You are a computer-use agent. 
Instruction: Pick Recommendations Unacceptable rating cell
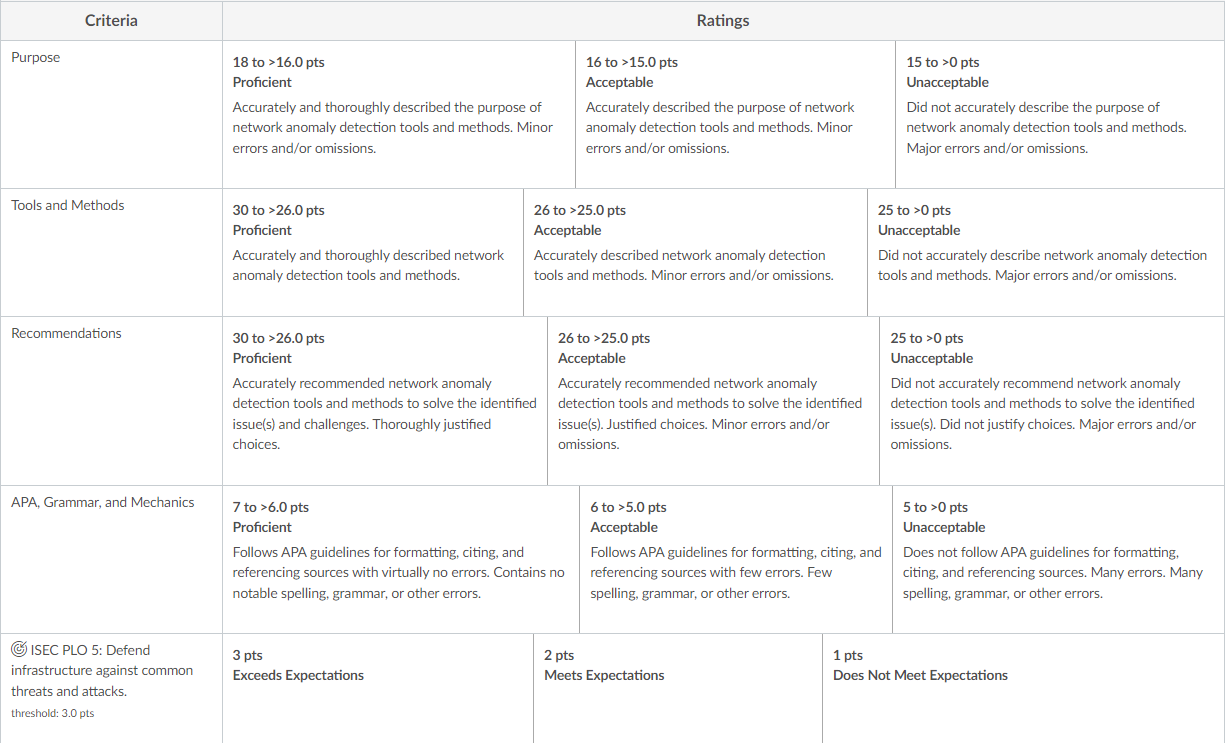pyautogui.click(x=1052, y=401)
